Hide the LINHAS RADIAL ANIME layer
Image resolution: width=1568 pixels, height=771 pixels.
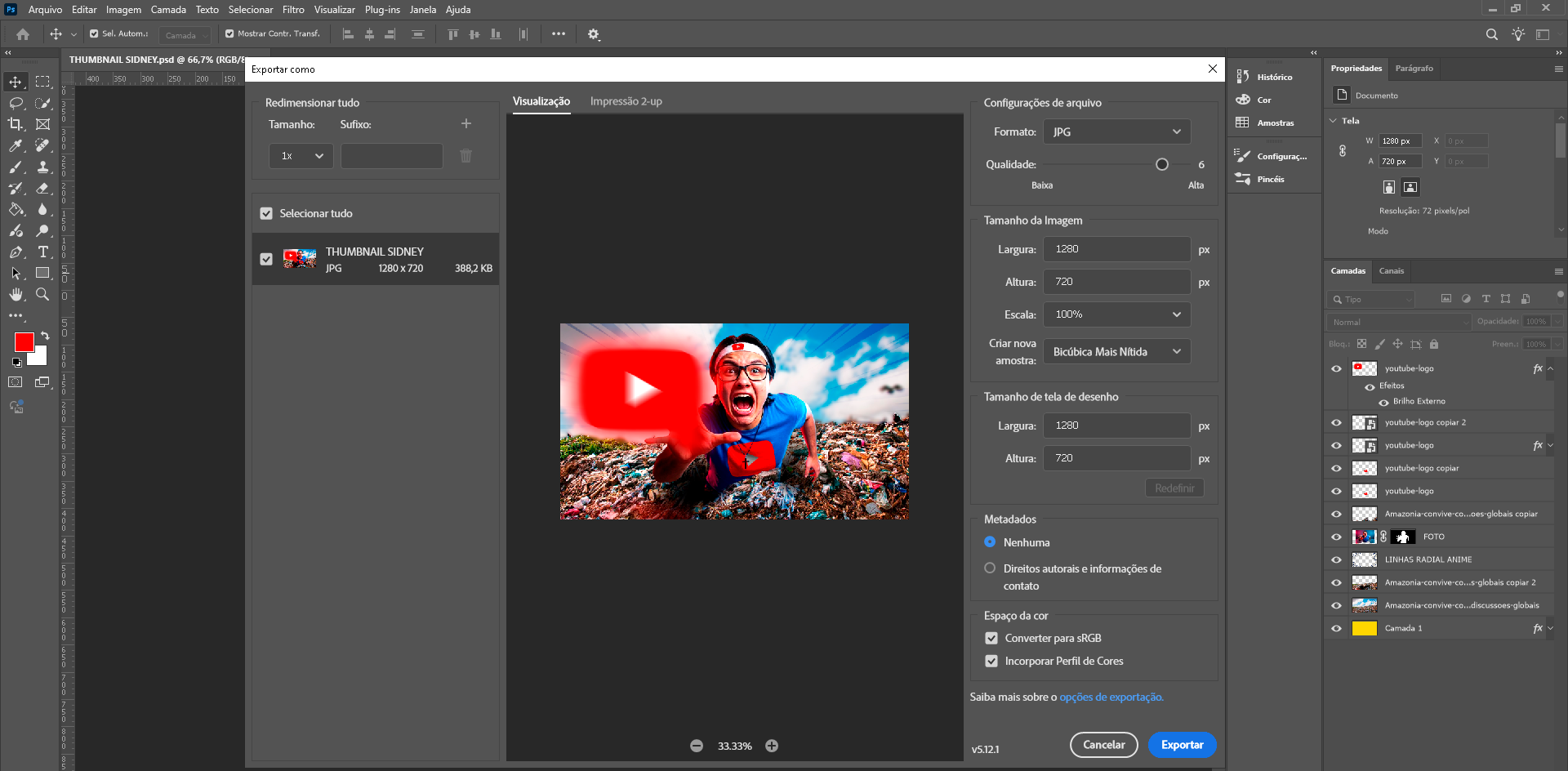point(1336,559)
